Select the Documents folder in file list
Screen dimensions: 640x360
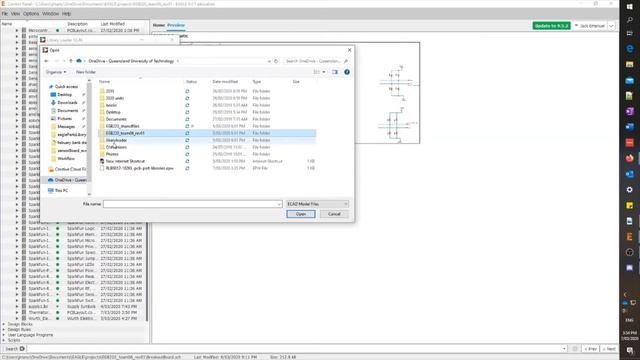(x=116, y=119)
